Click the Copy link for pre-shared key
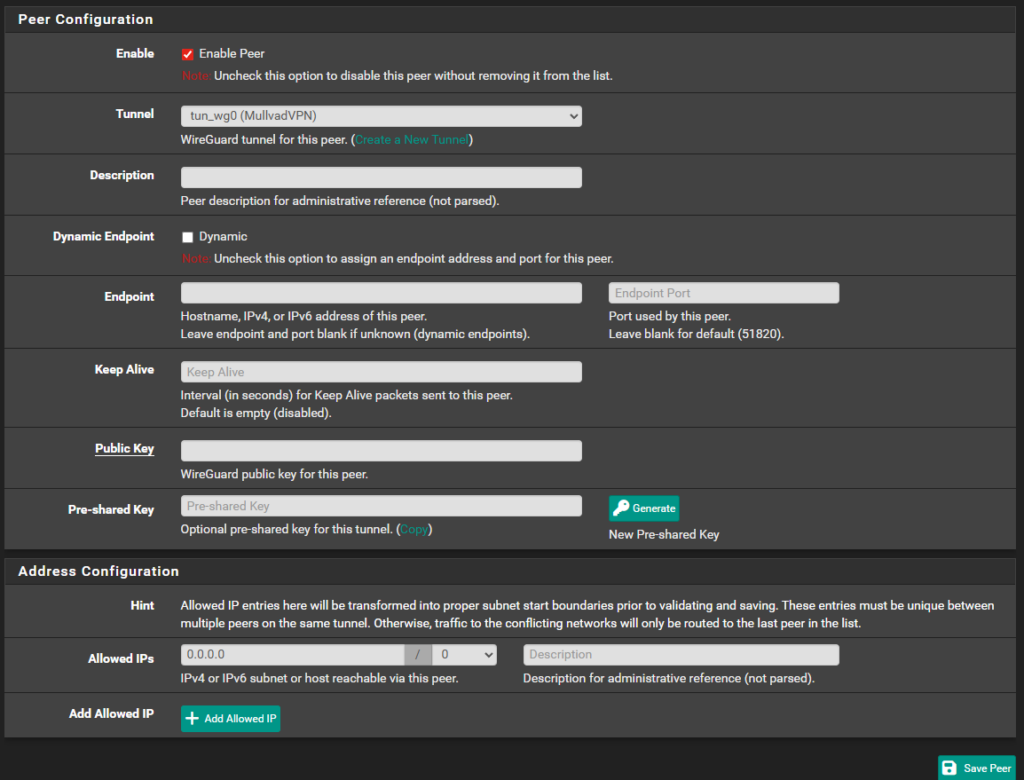The width and height of the screenshot is (1024, 780). point(415,529)
